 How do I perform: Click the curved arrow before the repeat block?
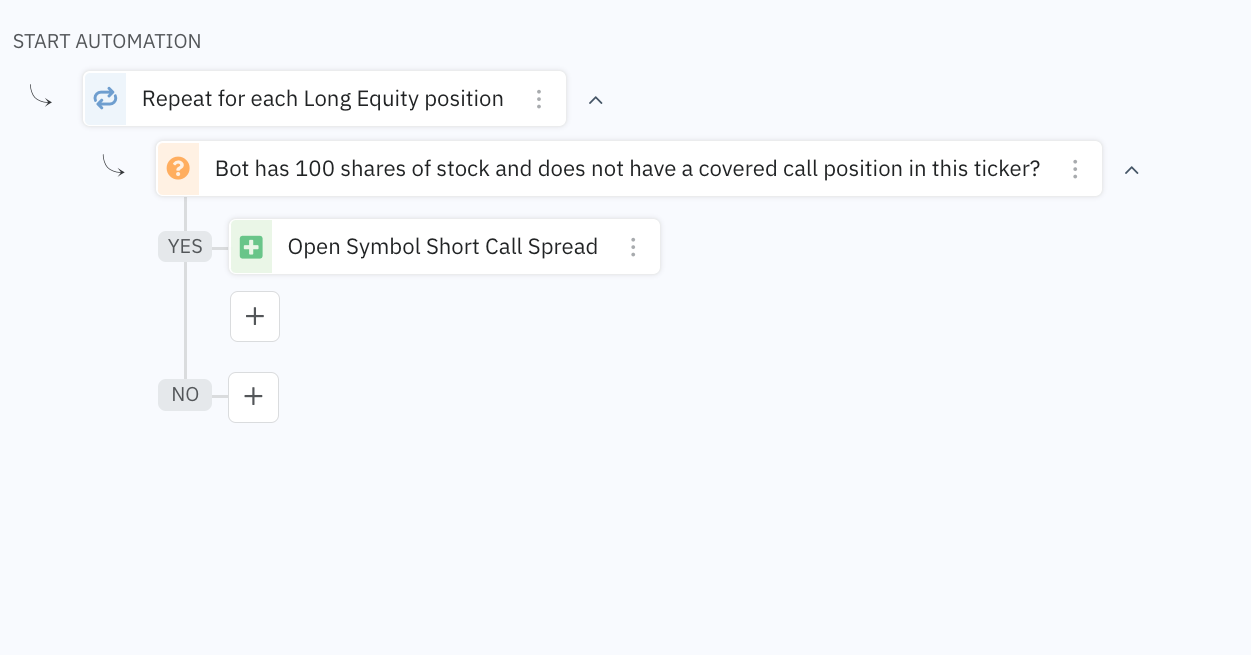(42, 95)
